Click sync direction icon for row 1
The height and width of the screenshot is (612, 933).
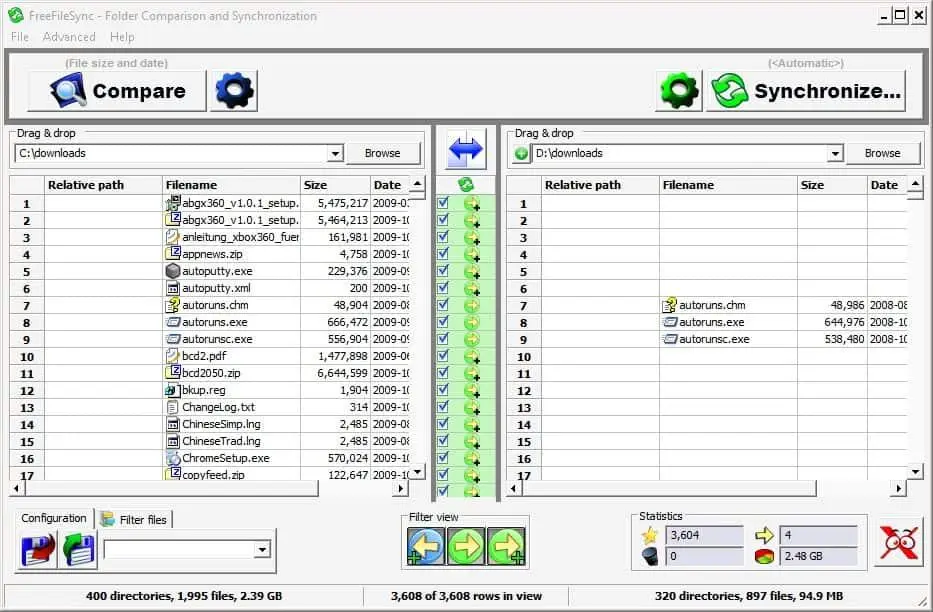click(x=472, y=203)
